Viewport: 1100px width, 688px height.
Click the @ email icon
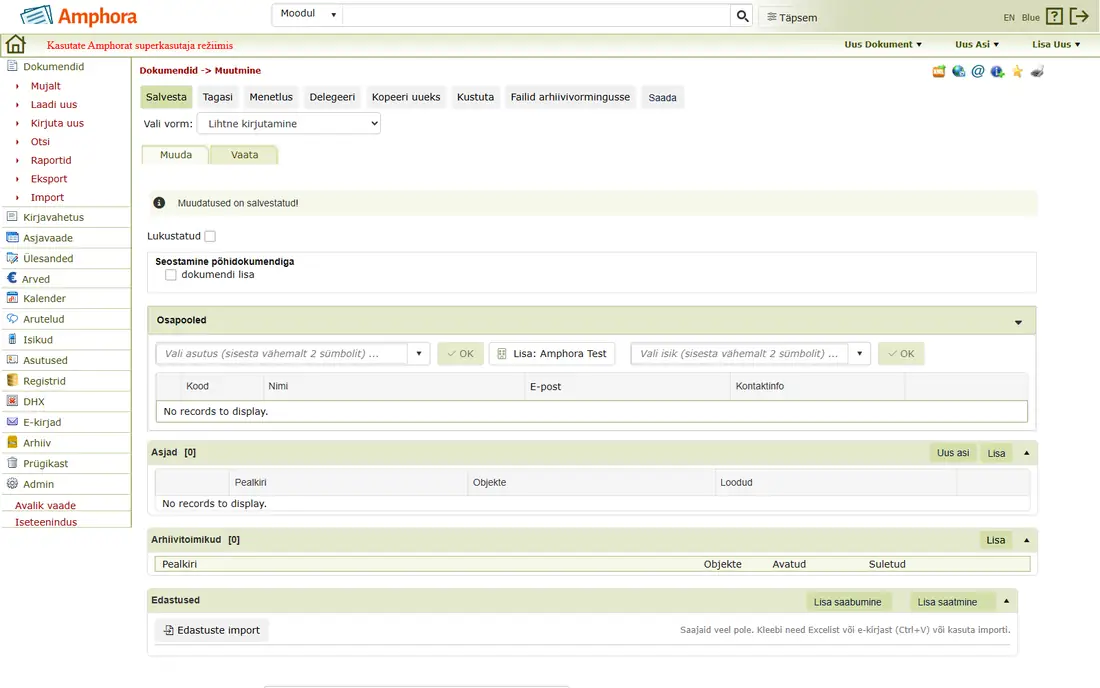(x=978, y=72)
